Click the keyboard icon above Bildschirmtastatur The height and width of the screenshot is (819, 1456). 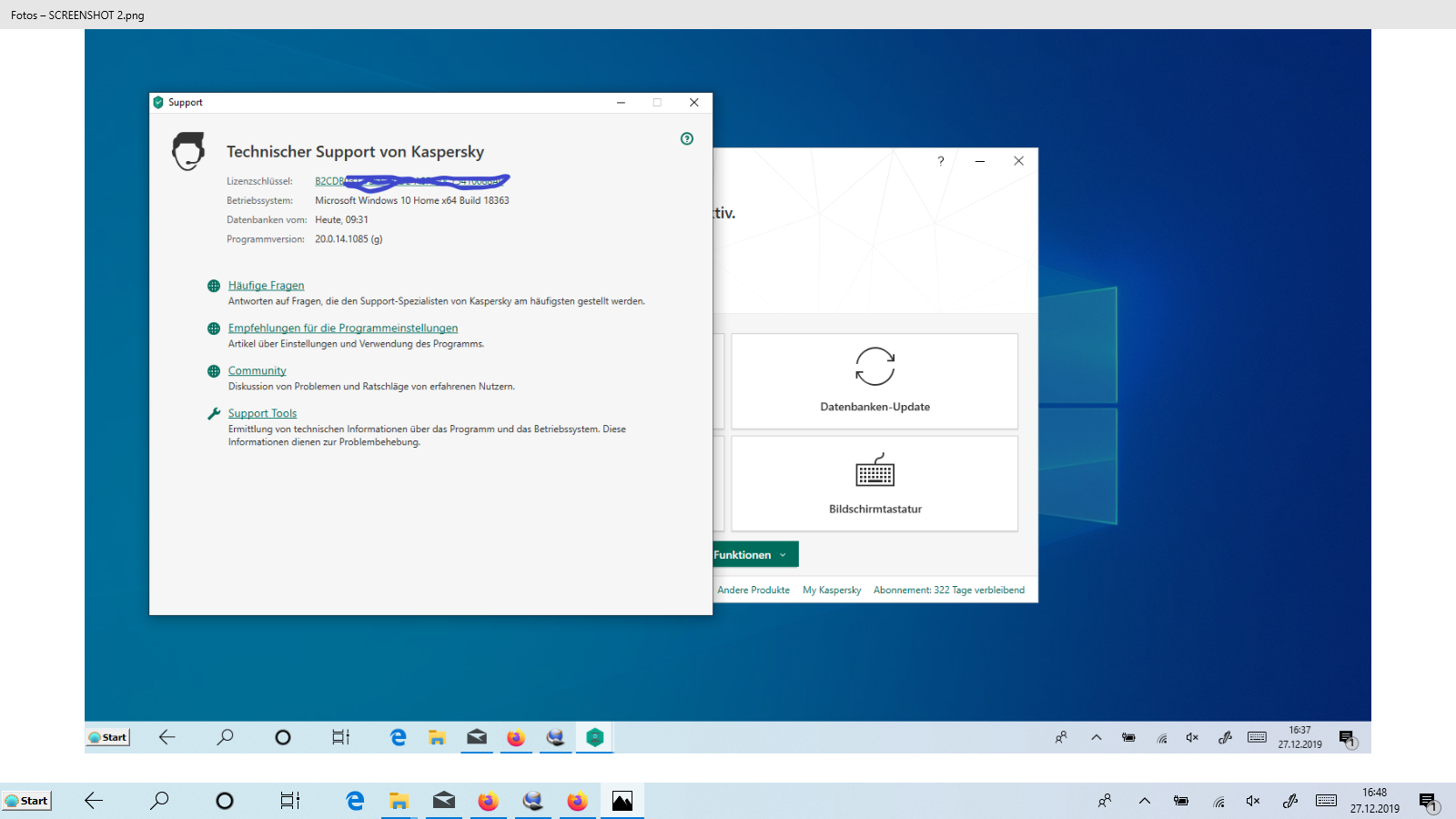pyautogui.click(x=875, y=470)
